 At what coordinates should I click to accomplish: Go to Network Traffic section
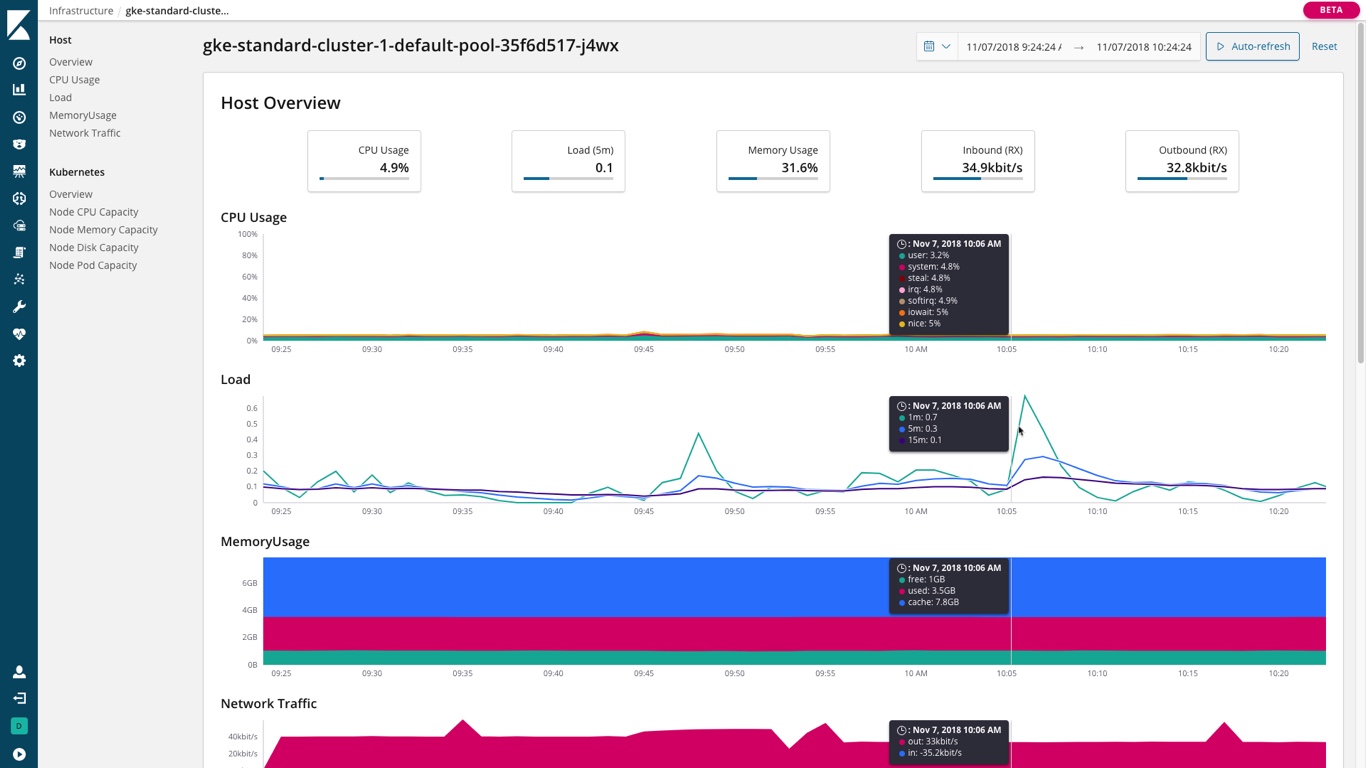[x=85, y=133]
